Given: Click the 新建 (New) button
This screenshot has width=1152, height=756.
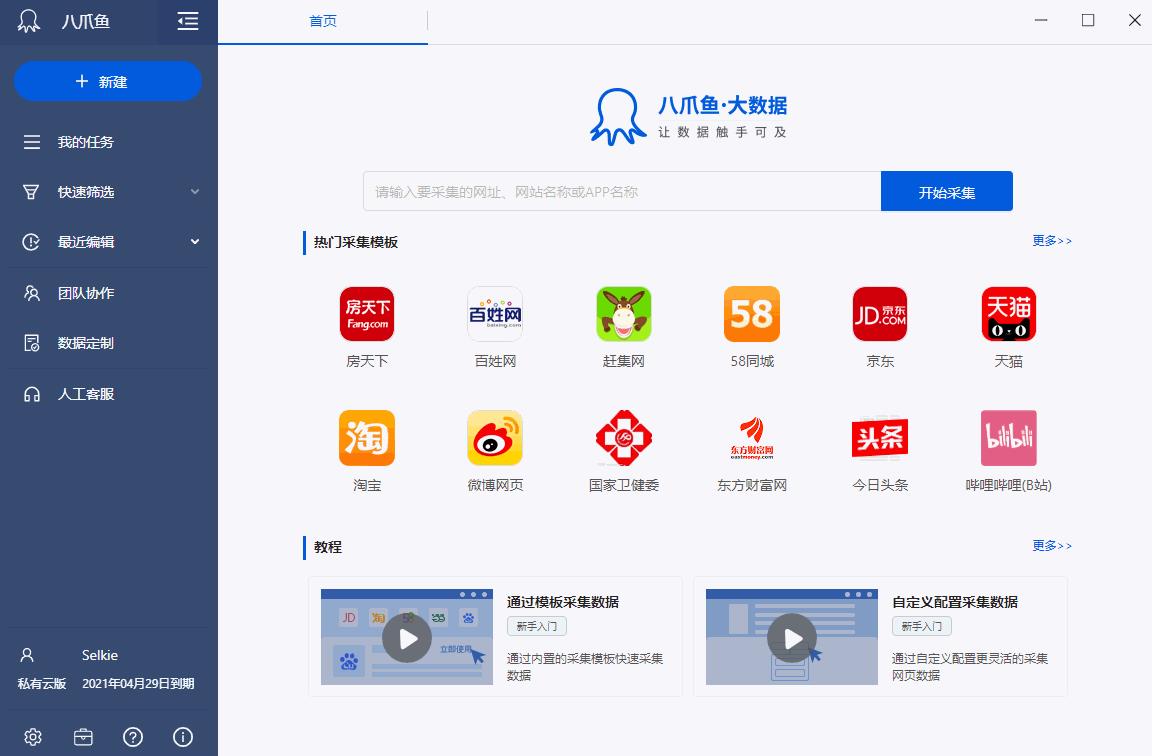Looking at the screenshot, I should click(108, 81).
